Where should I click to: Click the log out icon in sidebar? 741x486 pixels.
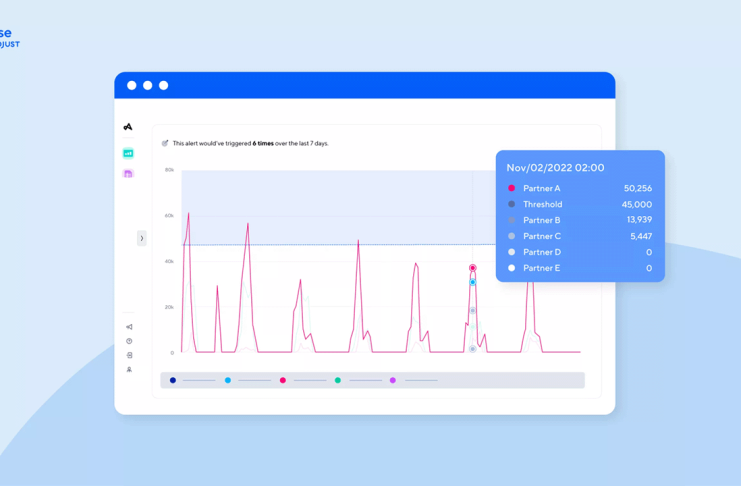pyautogui.click(x=129, y=356)
